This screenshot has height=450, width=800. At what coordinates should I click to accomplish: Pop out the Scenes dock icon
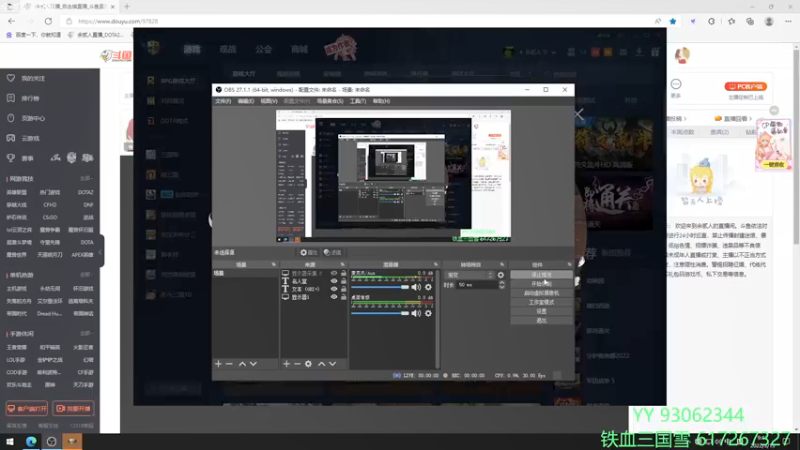pyautogui.click(x=274, y=265)
